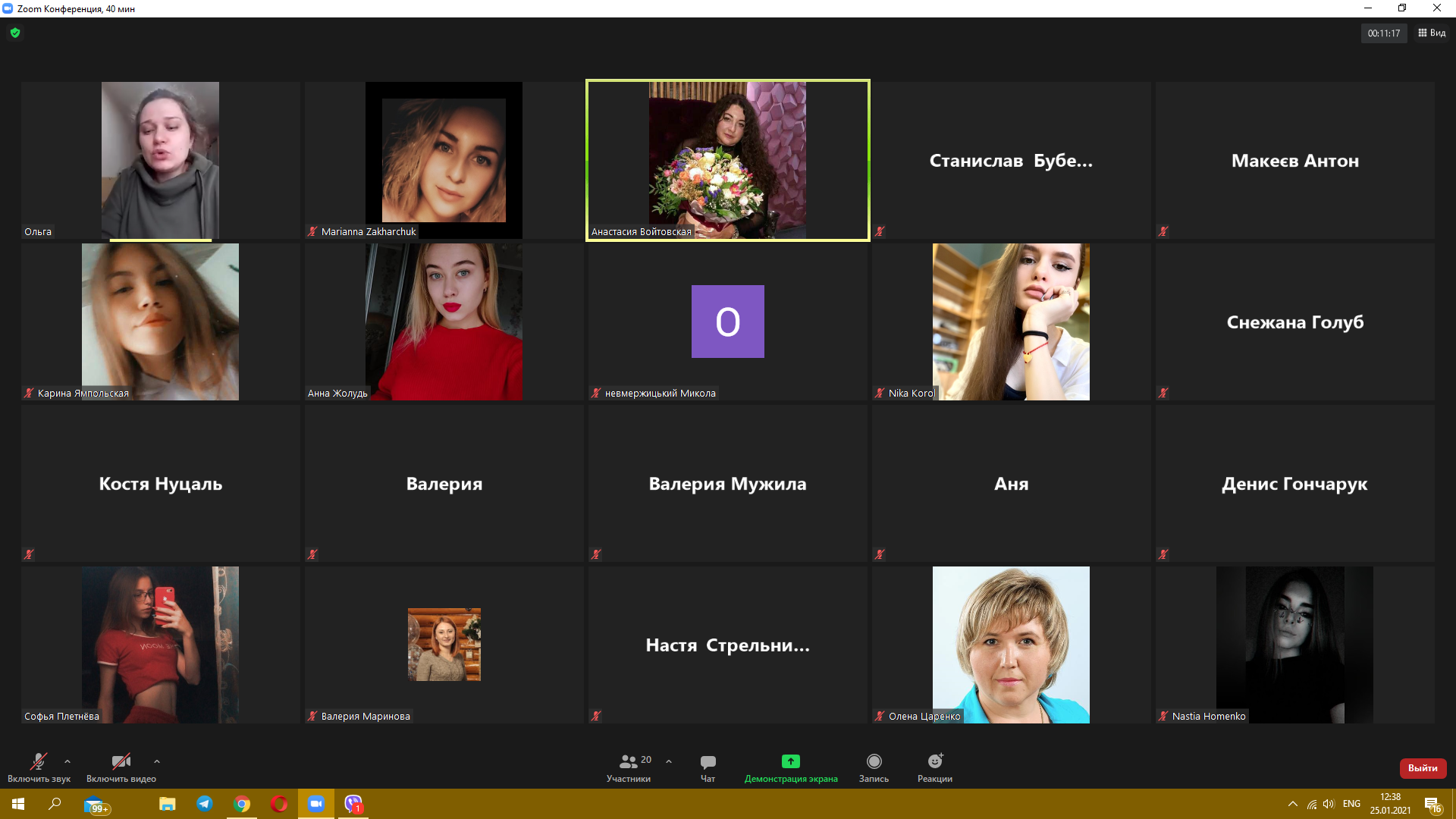This screenshot has height=819, width=1456.
Task: Switch input language via ENG indicator
Action: (x=1351, y=804)
